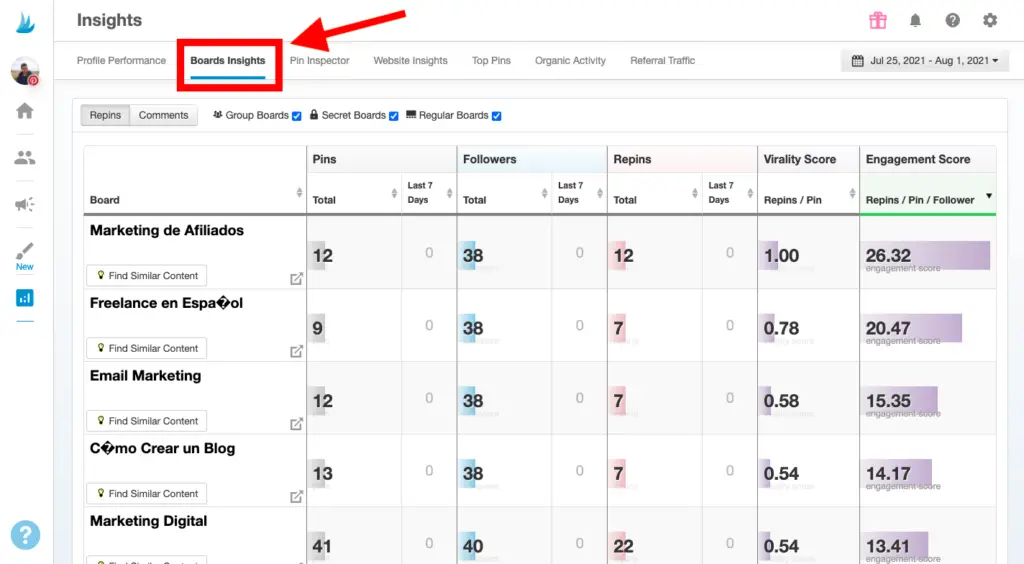
Task: Uncheck the Group Boards checkbox
Action: pos(297,116)
